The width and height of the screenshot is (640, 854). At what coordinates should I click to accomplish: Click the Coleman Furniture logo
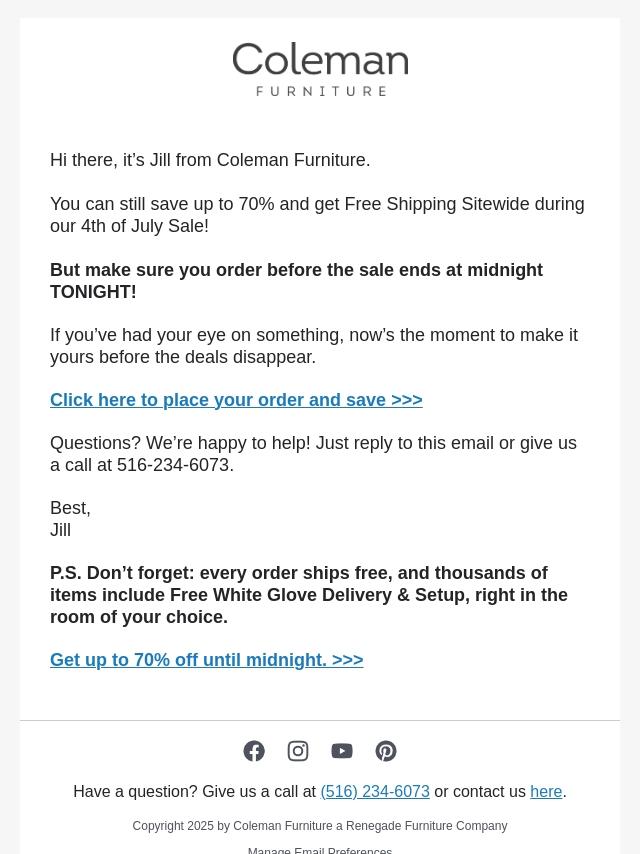320,69
